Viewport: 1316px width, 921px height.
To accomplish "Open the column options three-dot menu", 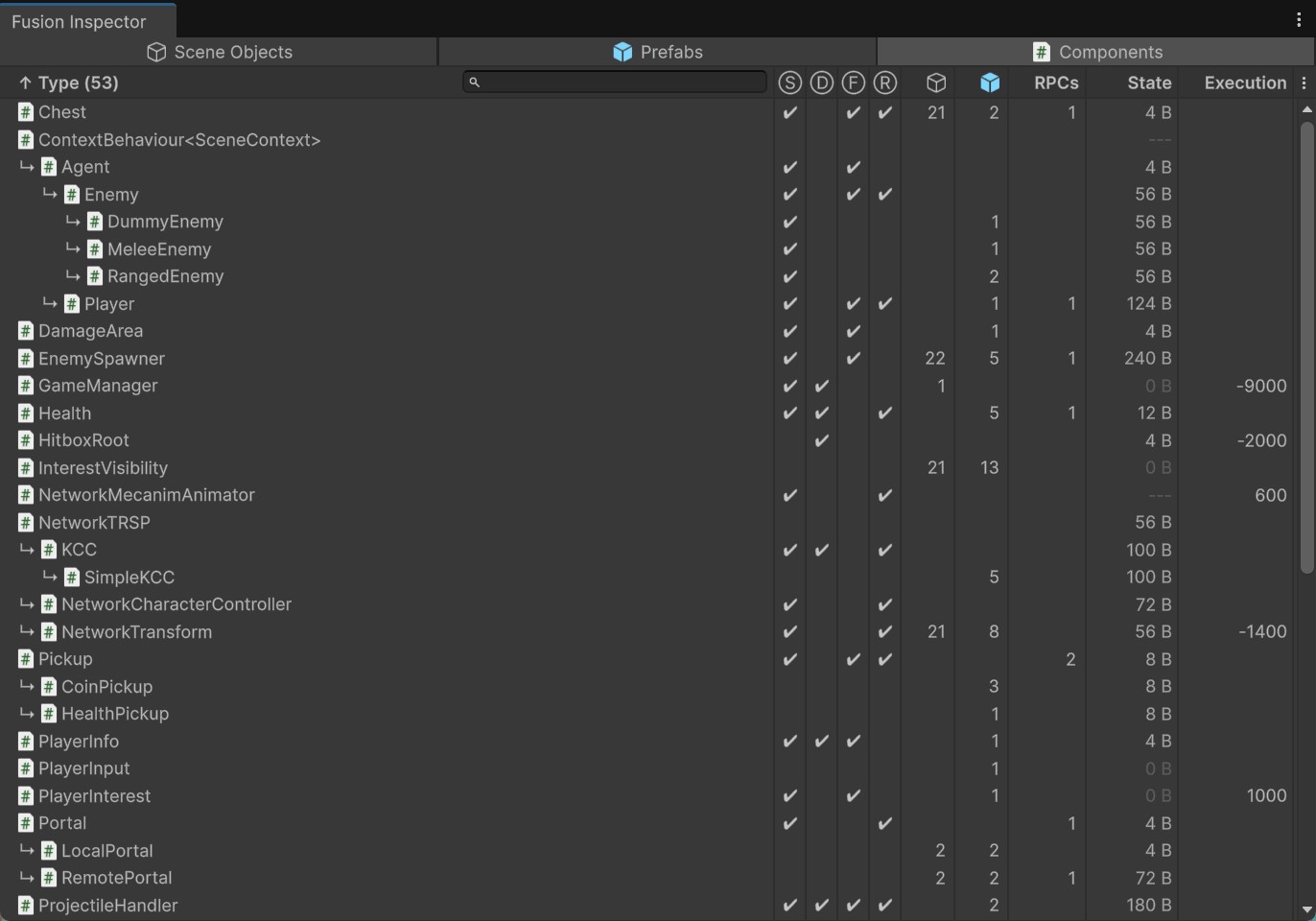I will (x=1304, y=83).
